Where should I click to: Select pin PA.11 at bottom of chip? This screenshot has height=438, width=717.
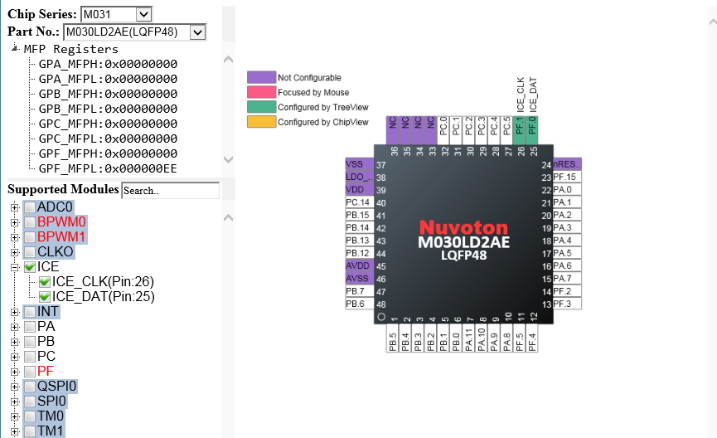469,338
